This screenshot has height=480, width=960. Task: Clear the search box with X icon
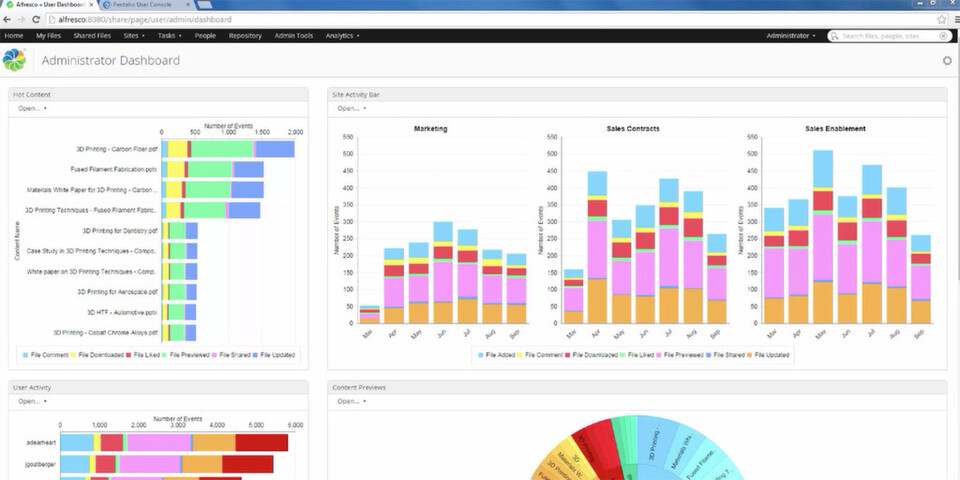pos(943,36)
